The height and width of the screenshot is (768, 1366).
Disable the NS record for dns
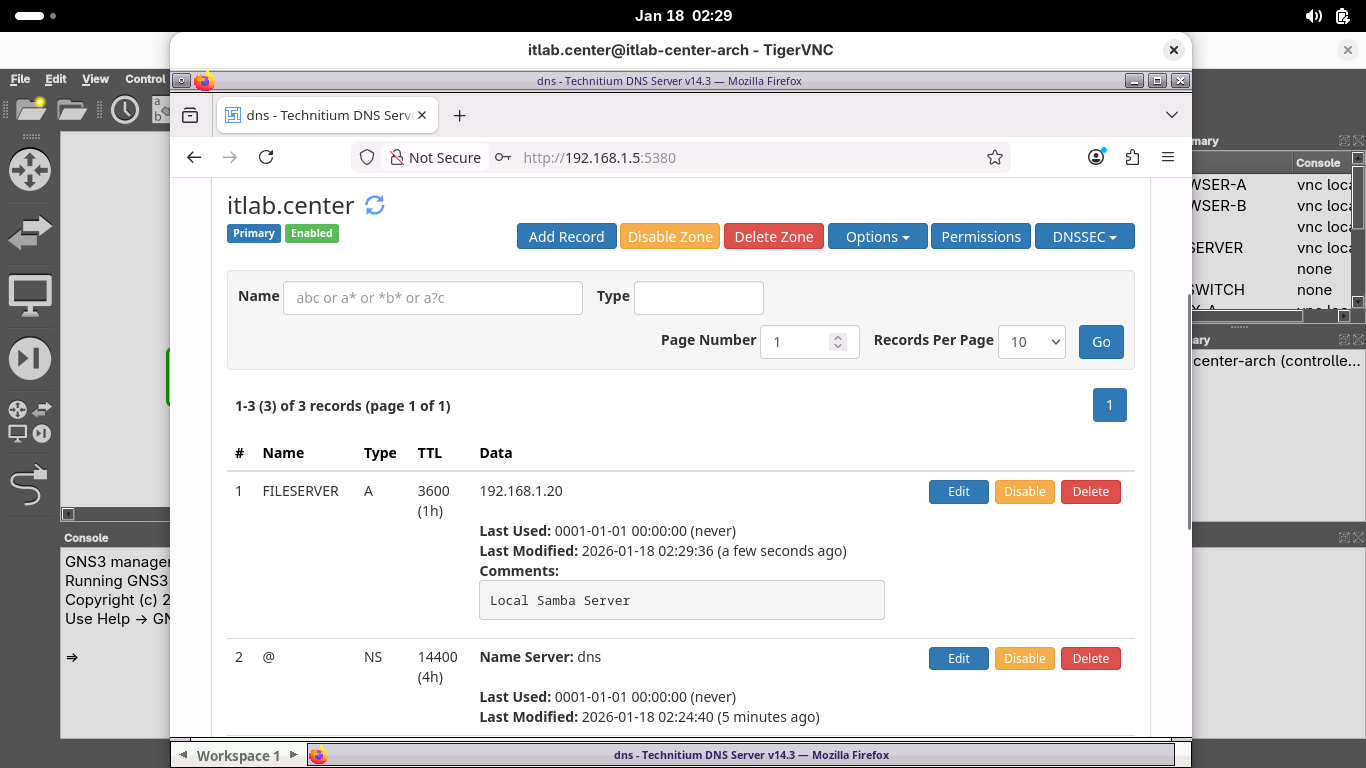[1024, 659]
